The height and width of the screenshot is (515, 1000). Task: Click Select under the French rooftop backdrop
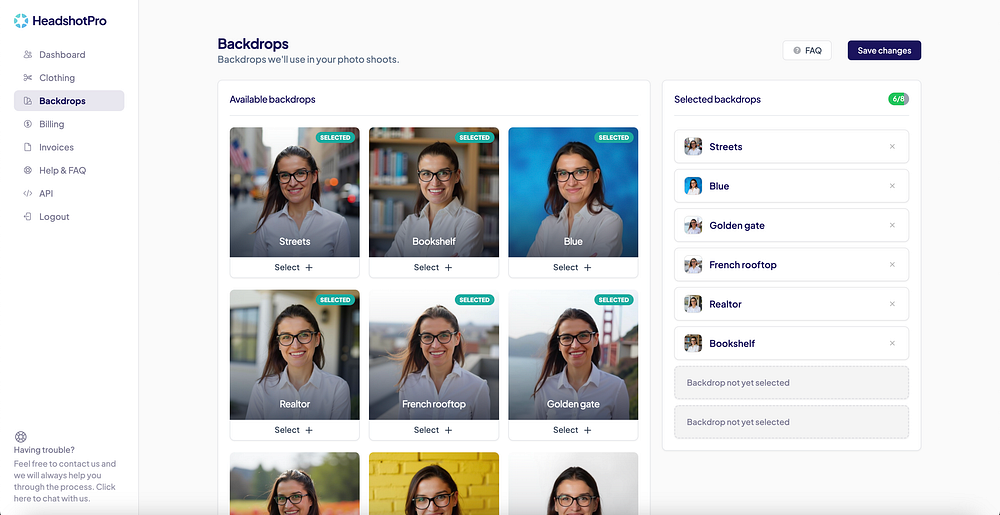tap(434, 430)
